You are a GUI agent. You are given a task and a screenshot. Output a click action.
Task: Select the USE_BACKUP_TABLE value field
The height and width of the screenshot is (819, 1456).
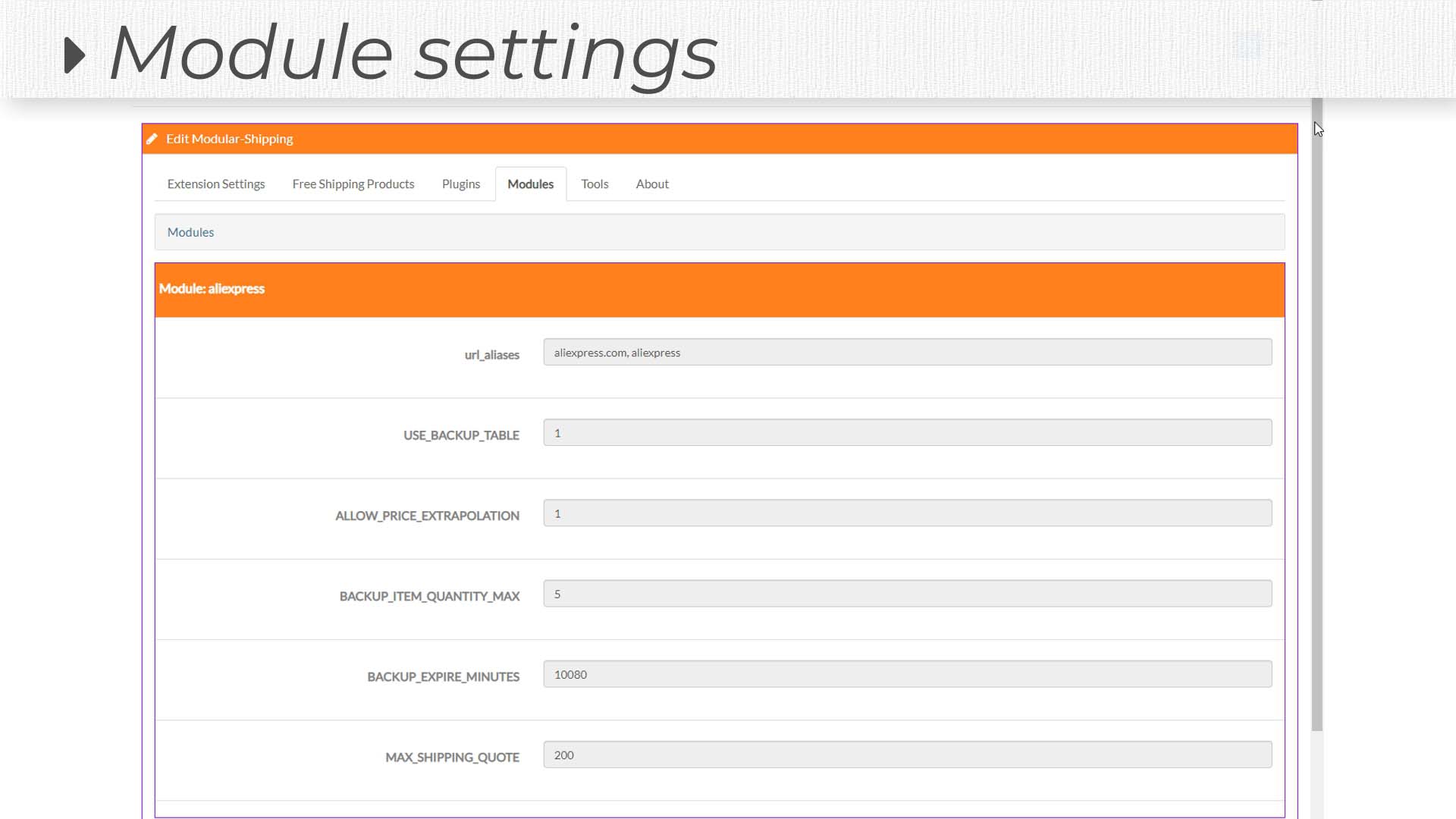[907, 432]
